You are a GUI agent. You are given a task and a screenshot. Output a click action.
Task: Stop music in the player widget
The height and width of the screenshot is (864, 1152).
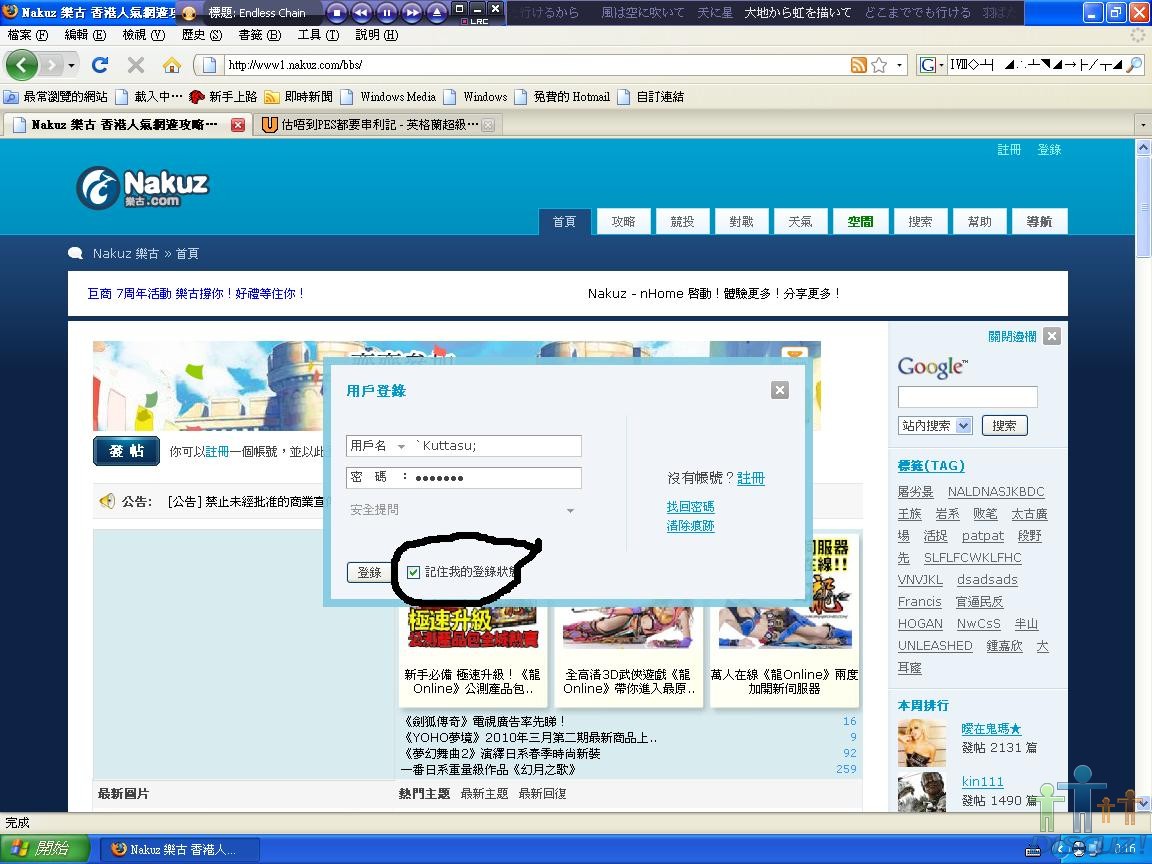pyautogui.click(x=336, y=12)
